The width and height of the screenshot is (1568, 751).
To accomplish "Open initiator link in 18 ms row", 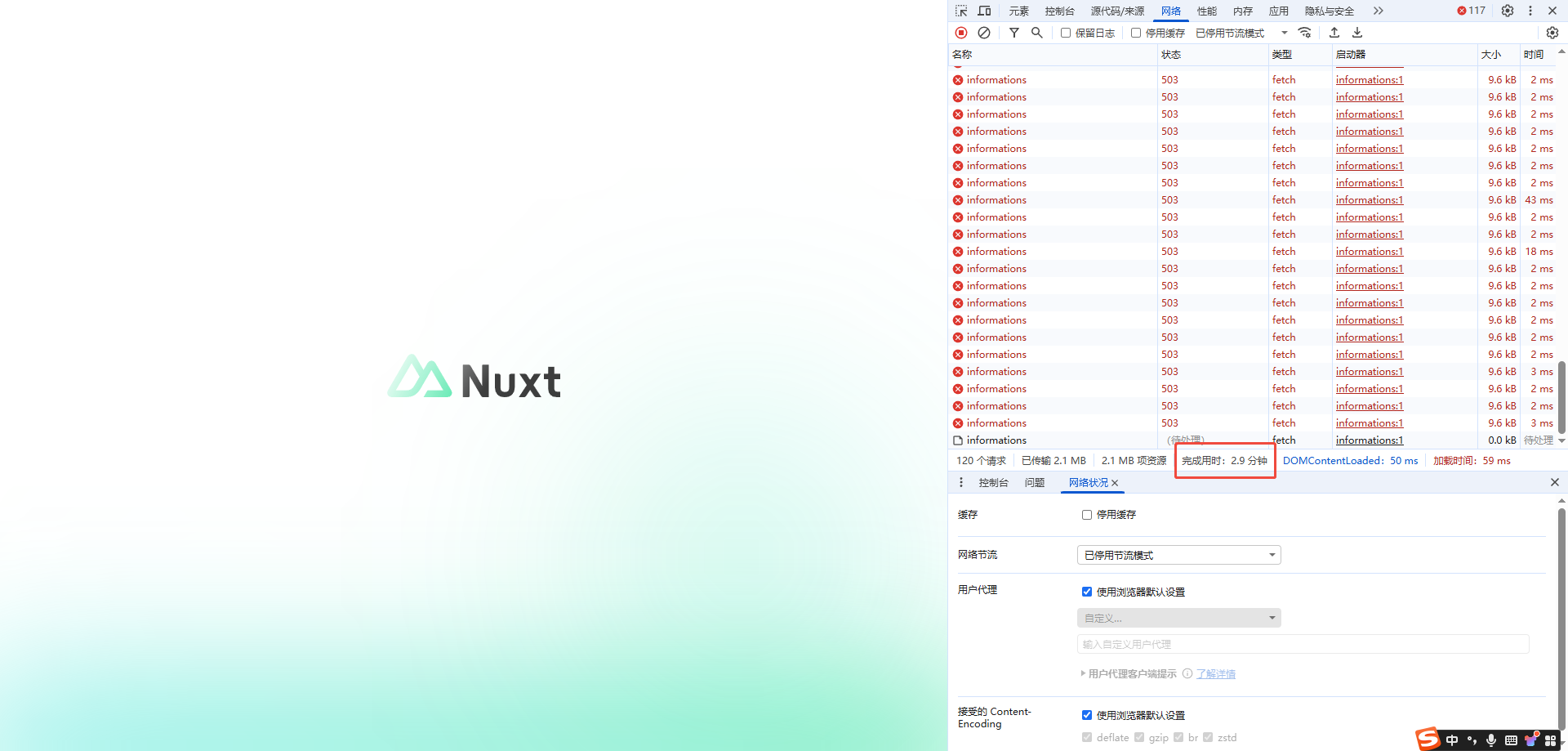I will tap(1370, 252).
